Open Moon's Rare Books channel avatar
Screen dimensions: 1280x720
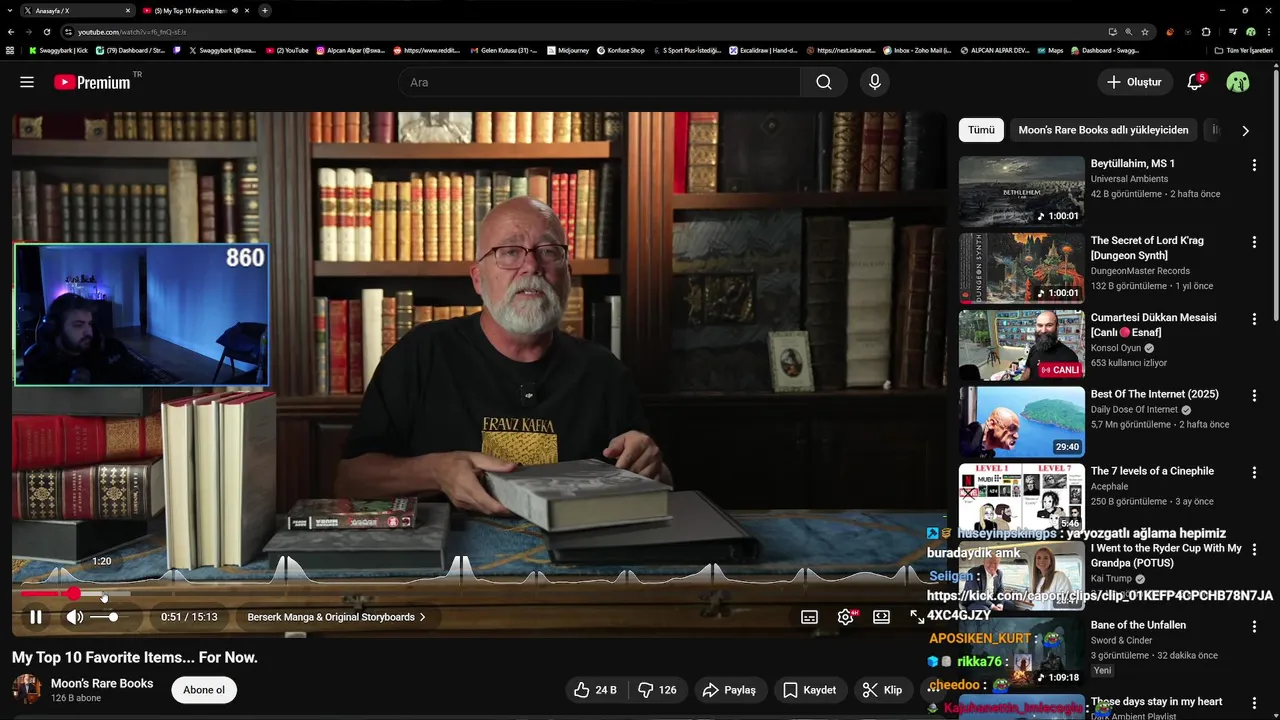click(27, 689)
